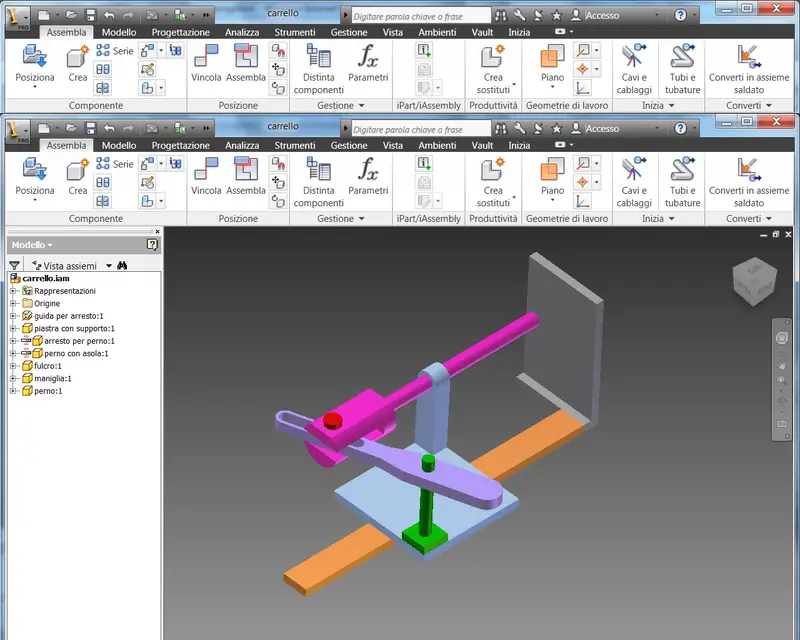Select the Zoom magnifier in the navigation bar
This screenshot has height=640, width=800.
pos(781,380)
